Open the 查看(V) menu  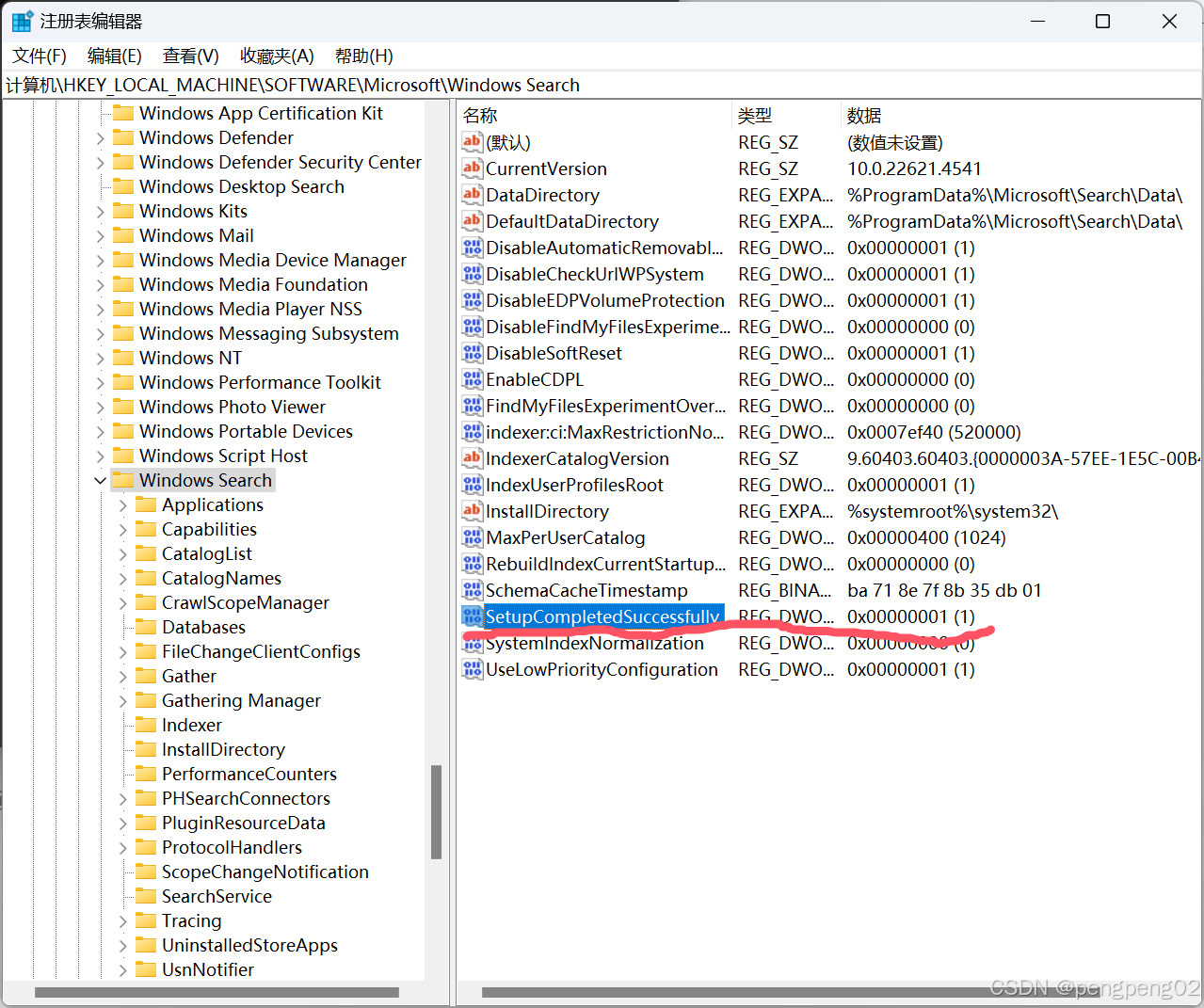tap(191, 56)
